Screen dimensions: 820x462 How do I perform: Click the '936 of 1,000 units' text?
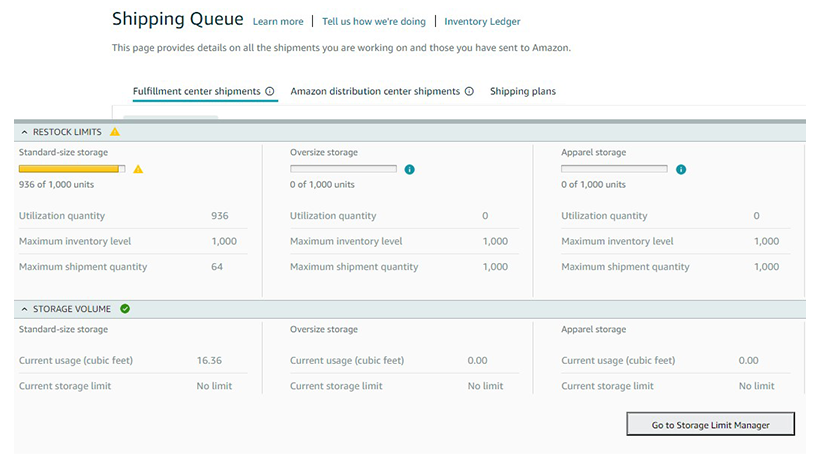[56, 184]
